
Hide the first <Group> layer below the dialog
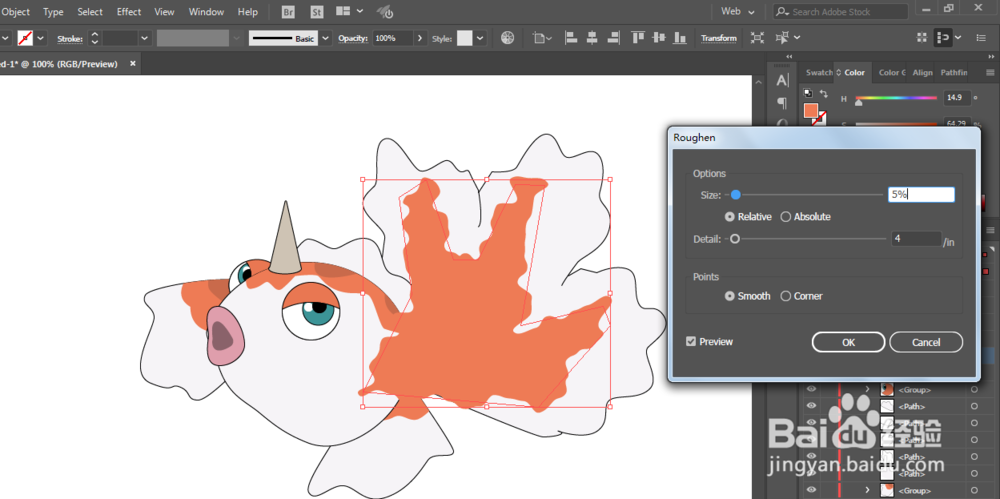811,389
